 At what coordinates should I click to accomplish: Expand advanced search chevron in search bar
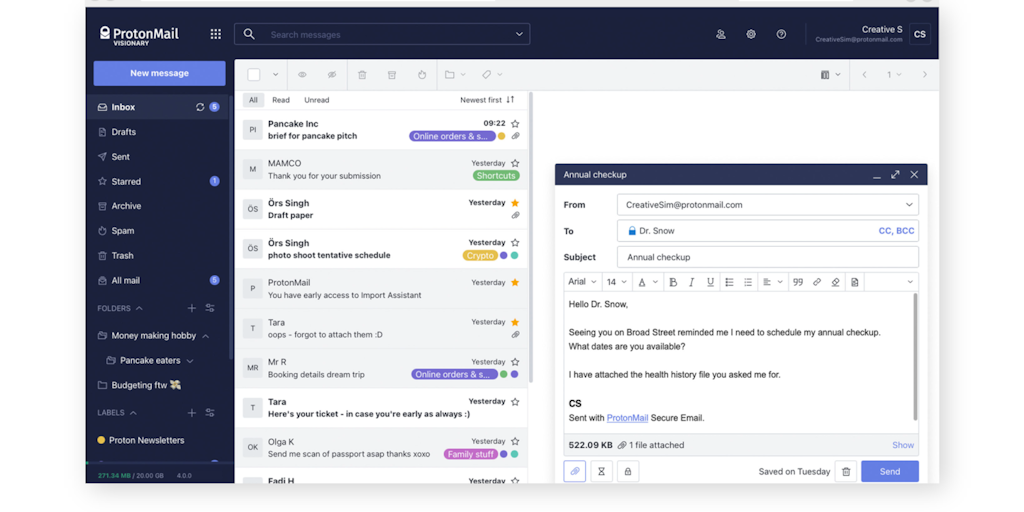519,34
